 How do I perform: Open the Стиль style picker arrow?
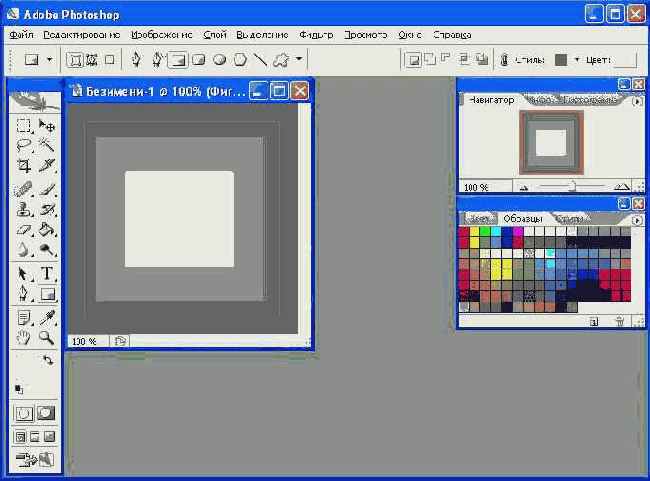click(577, 60)
